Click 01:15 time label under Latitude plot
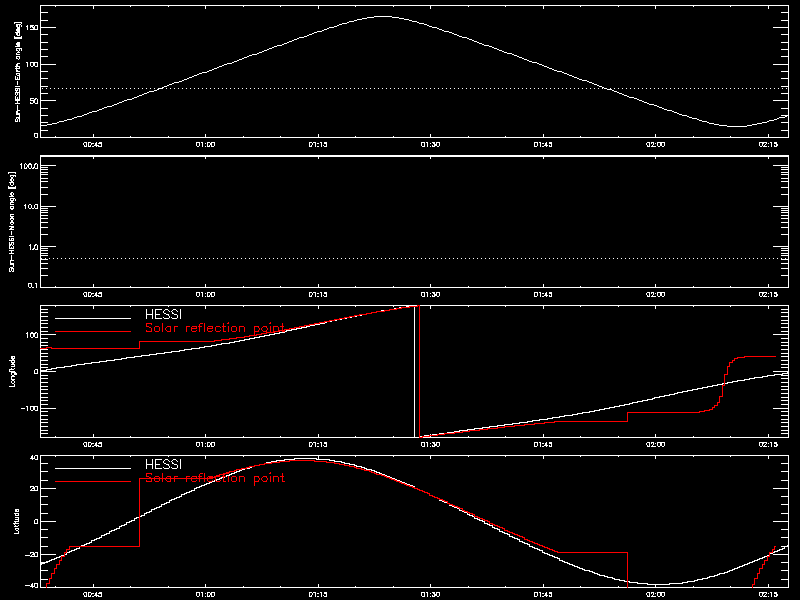This screenshot has width=800, height=600. [318, 595]
